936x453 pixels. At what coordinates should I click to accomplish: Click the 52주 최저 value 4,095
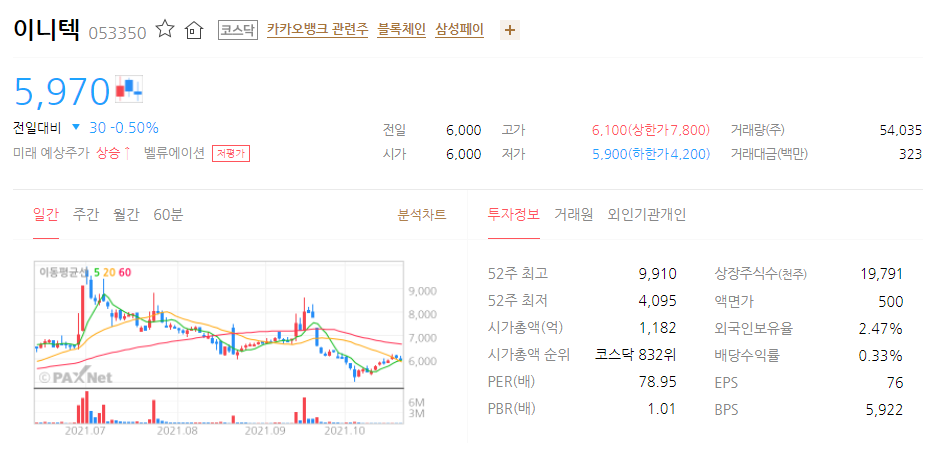pos(657,301)
